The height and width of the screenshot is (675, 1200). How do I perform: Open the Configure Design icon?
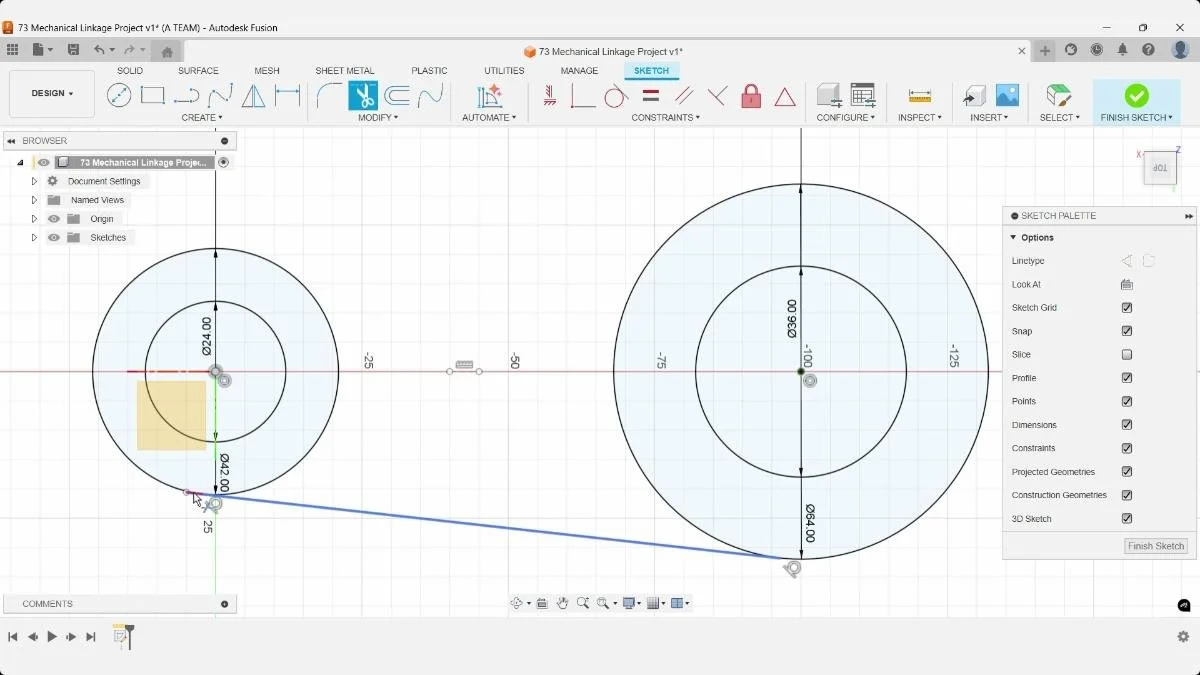coord(828,96)
